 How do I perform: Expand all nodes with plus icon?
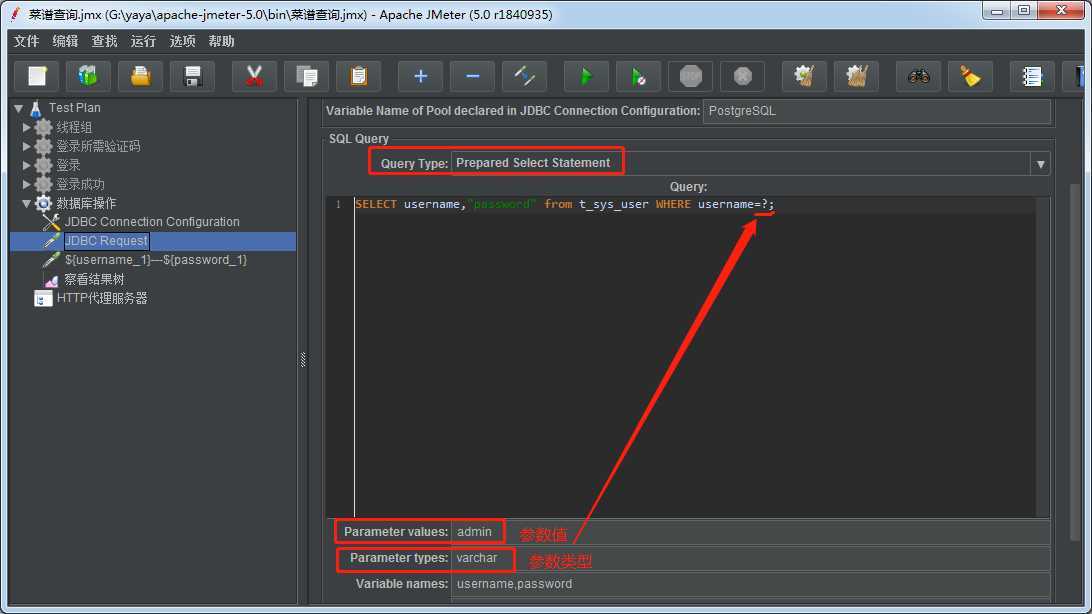[x=420, y=76]
